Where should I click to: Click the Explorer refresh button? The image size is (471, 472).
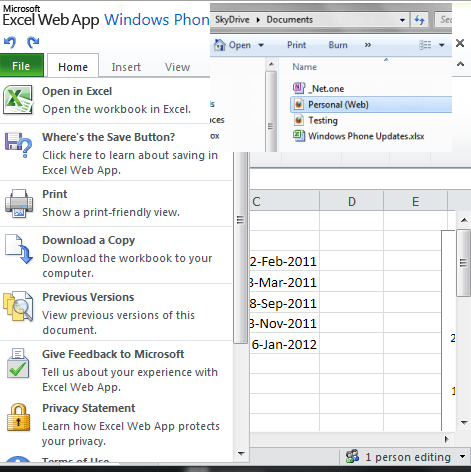pyautogui.click(x=420, y=20)
